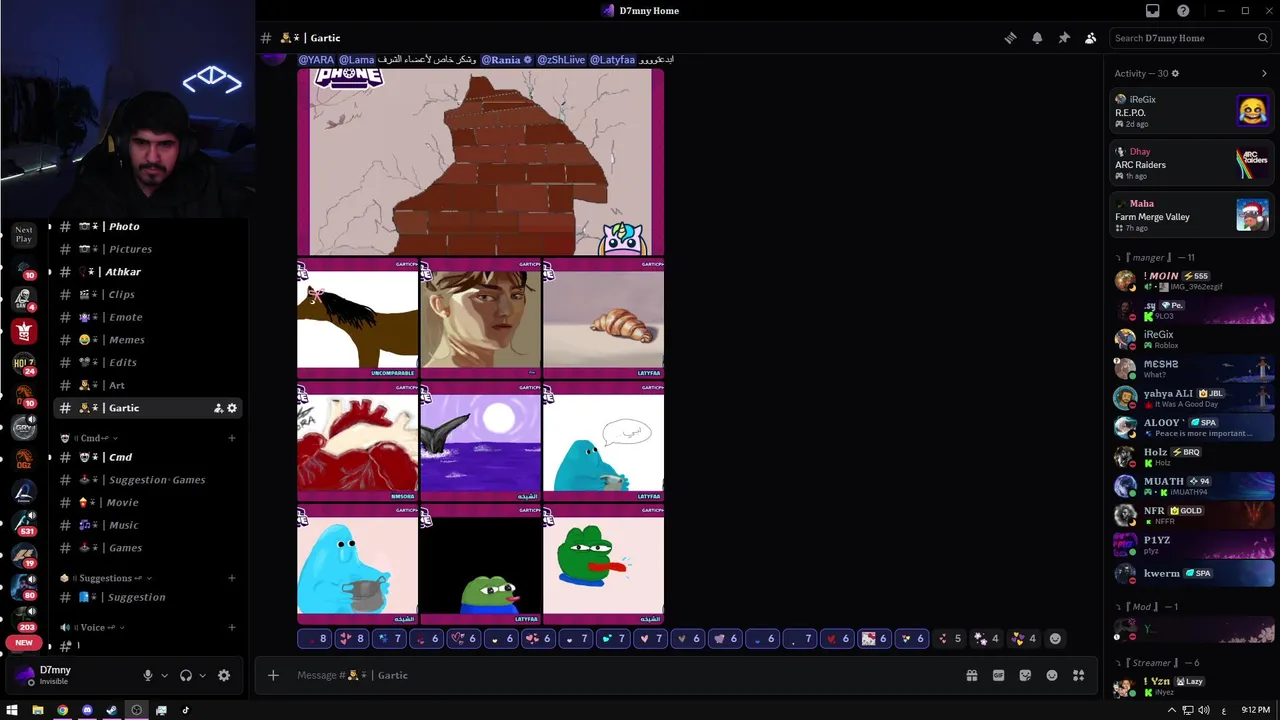Open member MUATH profile
This screenshot has height=720, width=1280.
pyautogui.click(x=1191, y=486)
